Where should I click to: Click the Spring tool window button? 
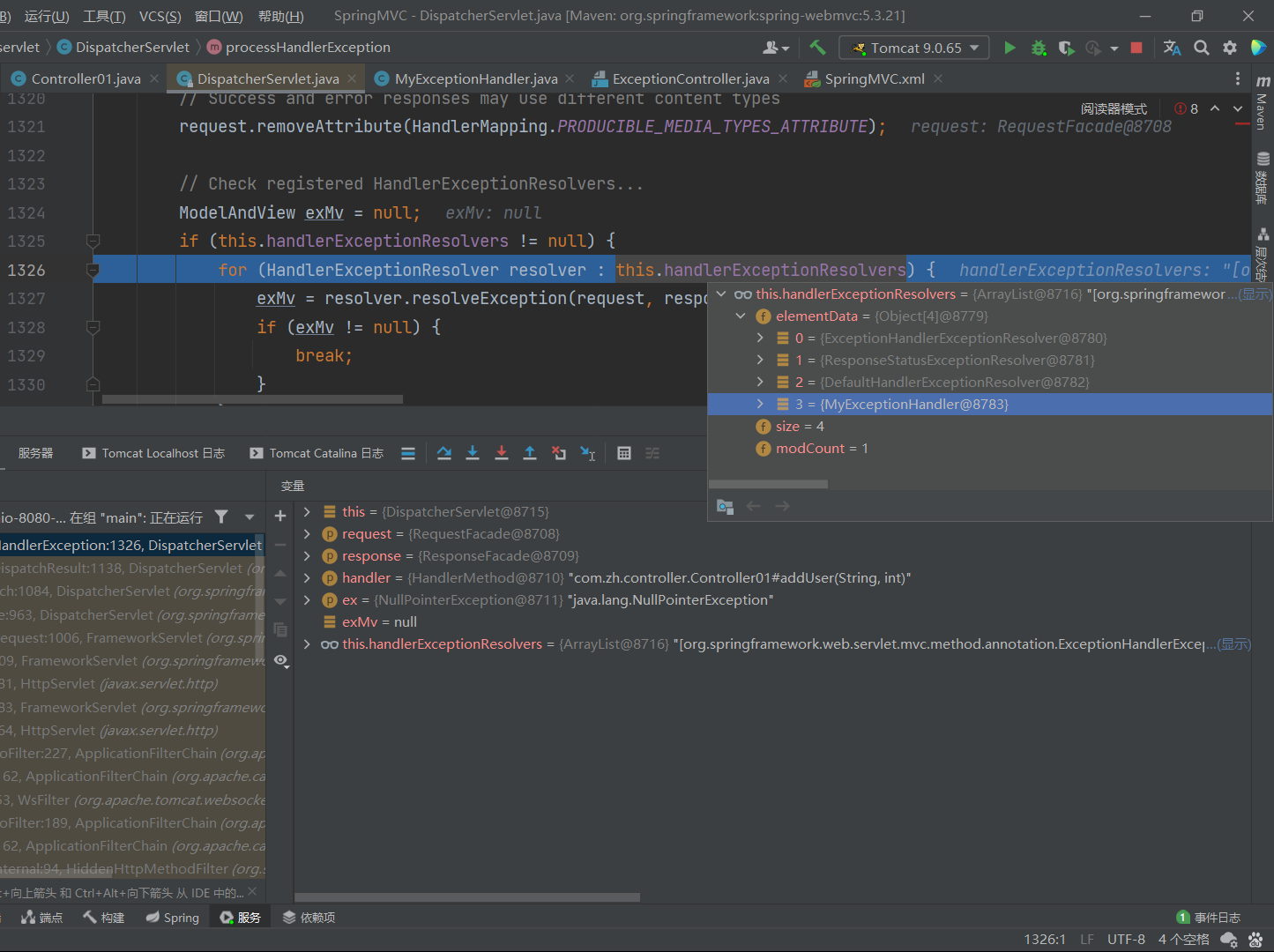[x=173, y=918]
